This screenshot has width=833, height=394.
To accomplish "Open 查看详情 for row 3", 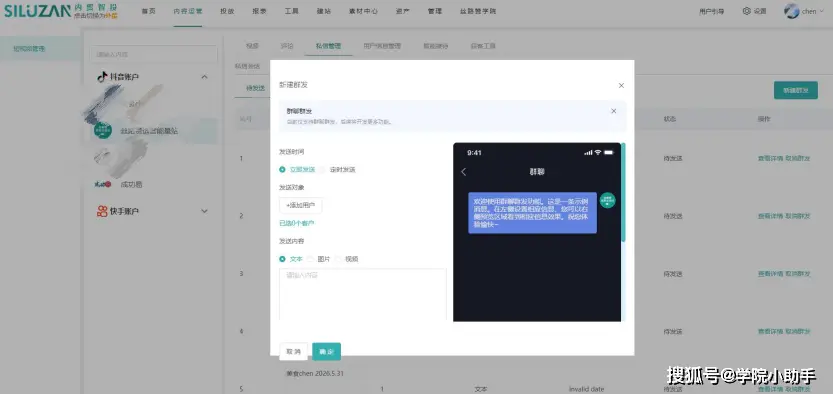I will 770,274.
